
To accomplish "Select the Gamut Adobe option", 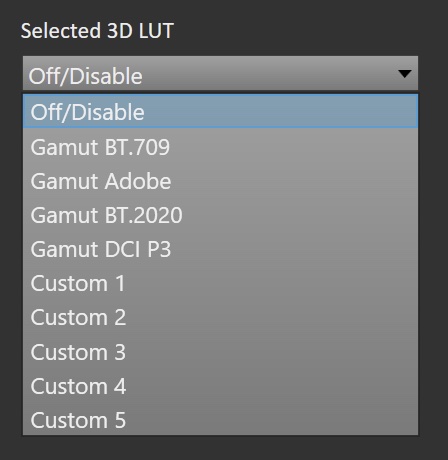I will click(220, 181).
